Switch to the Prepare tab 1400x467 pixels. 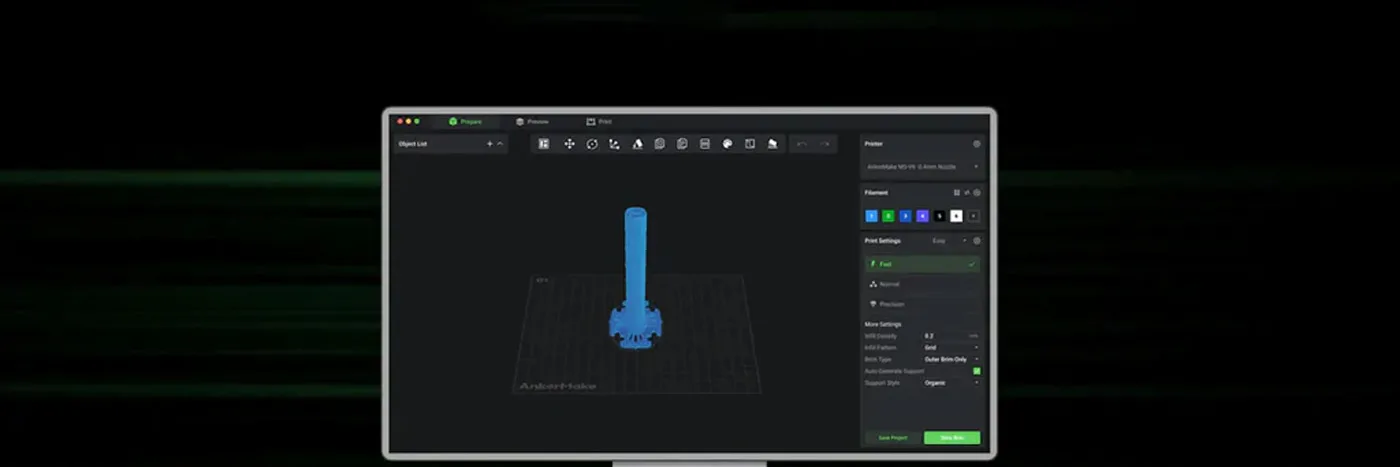(x=465, y=121)
